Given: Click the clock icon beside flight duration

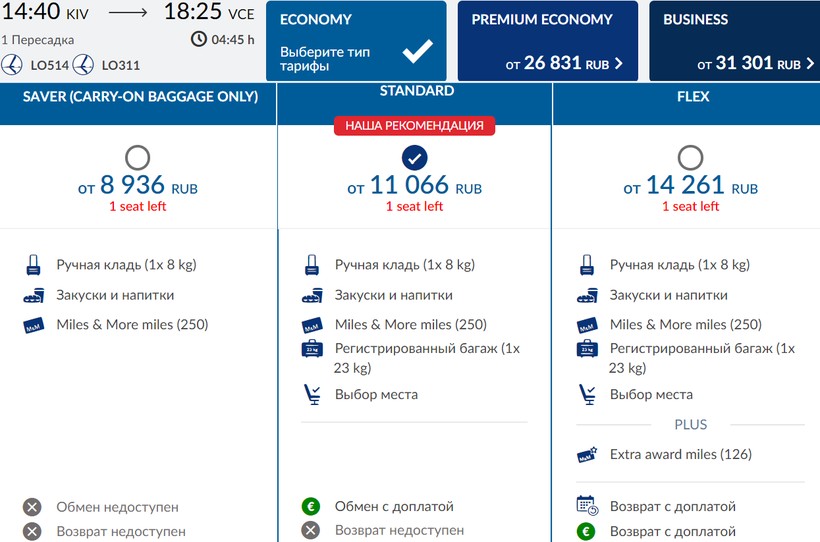Looking at the screenshot, I should click(x=199, y=40).
